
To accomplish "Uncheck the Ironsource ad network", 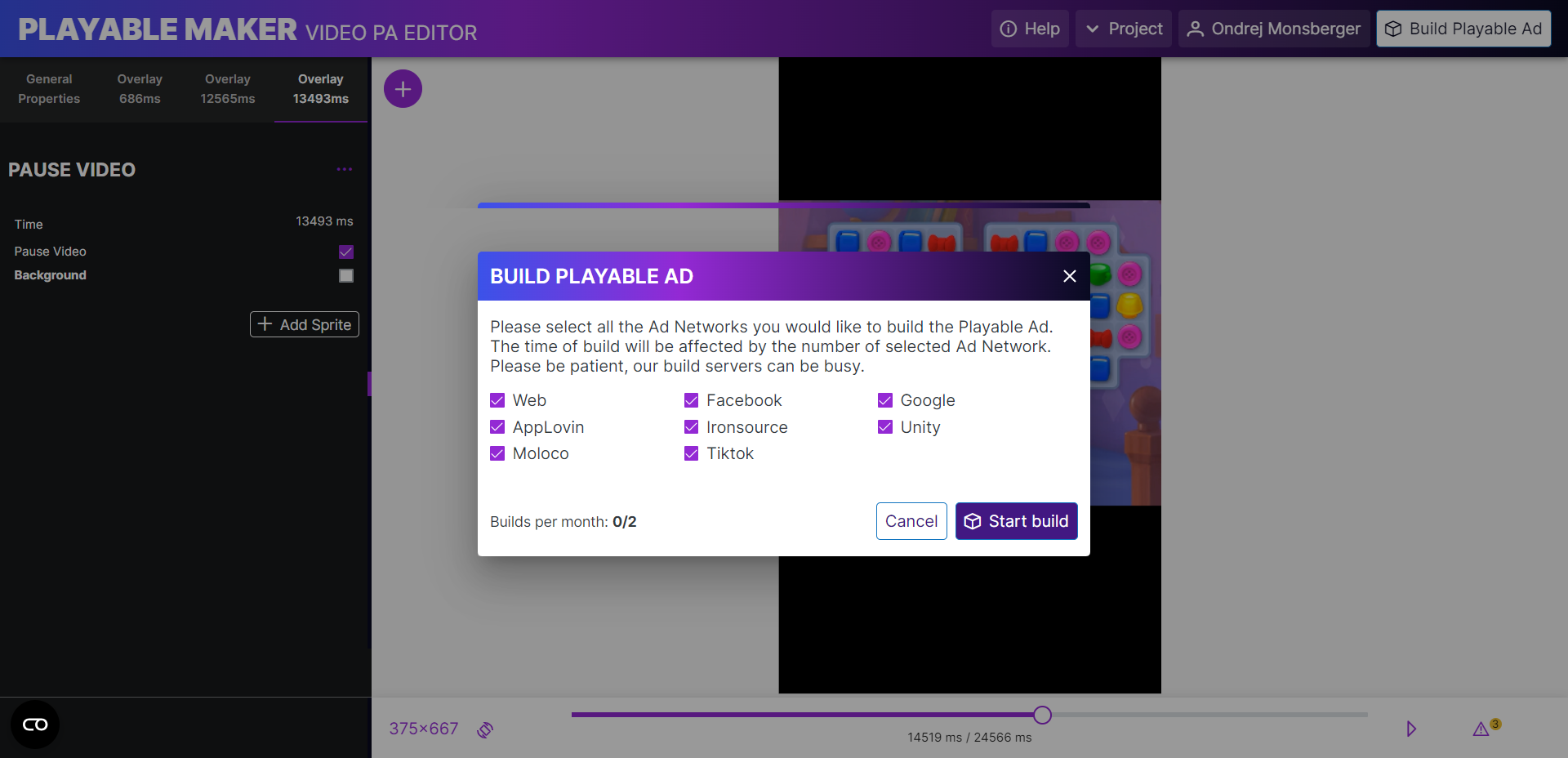I will tap(691, 427).
